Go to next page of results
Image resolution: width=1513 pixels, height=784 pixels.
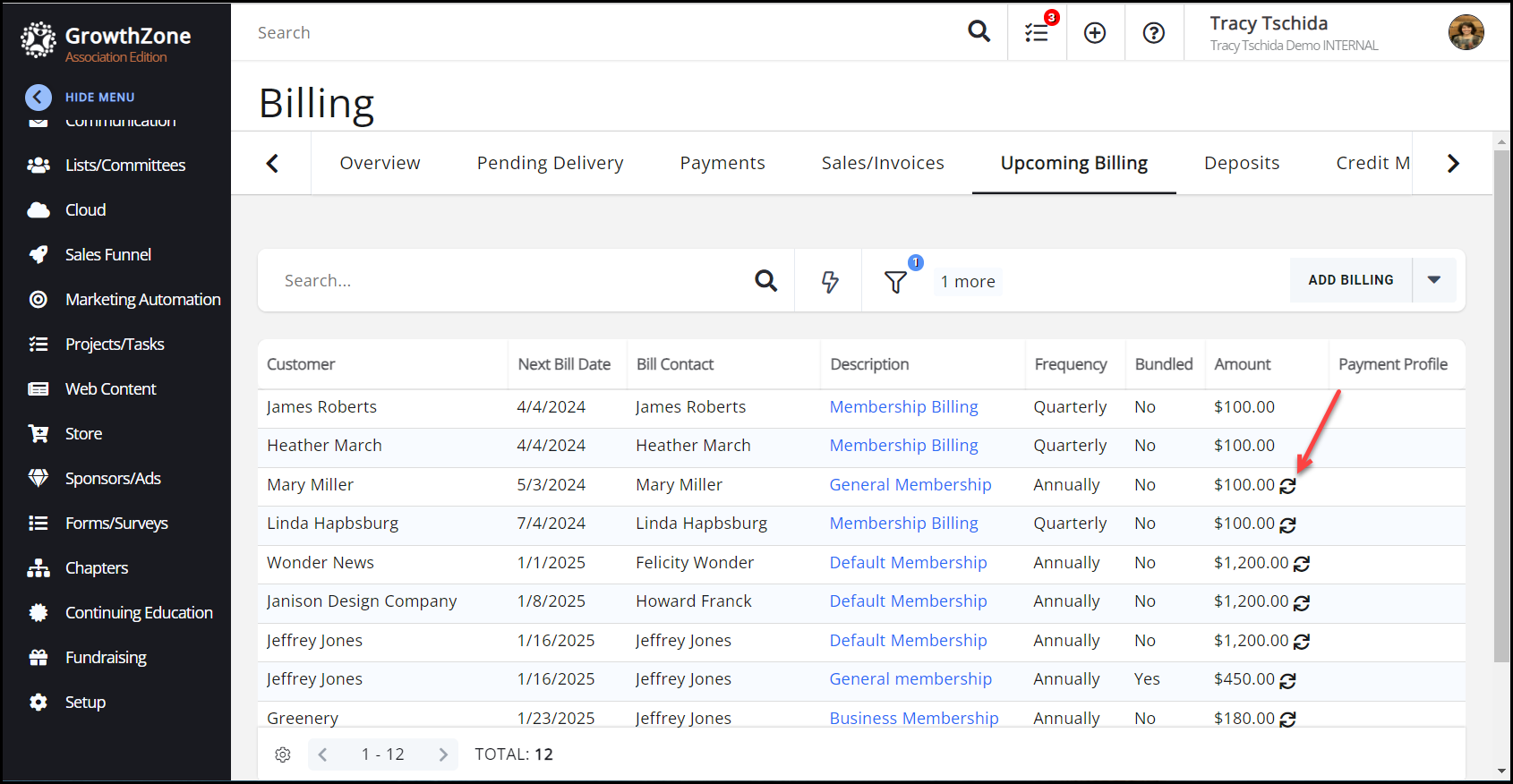(442, 754)
